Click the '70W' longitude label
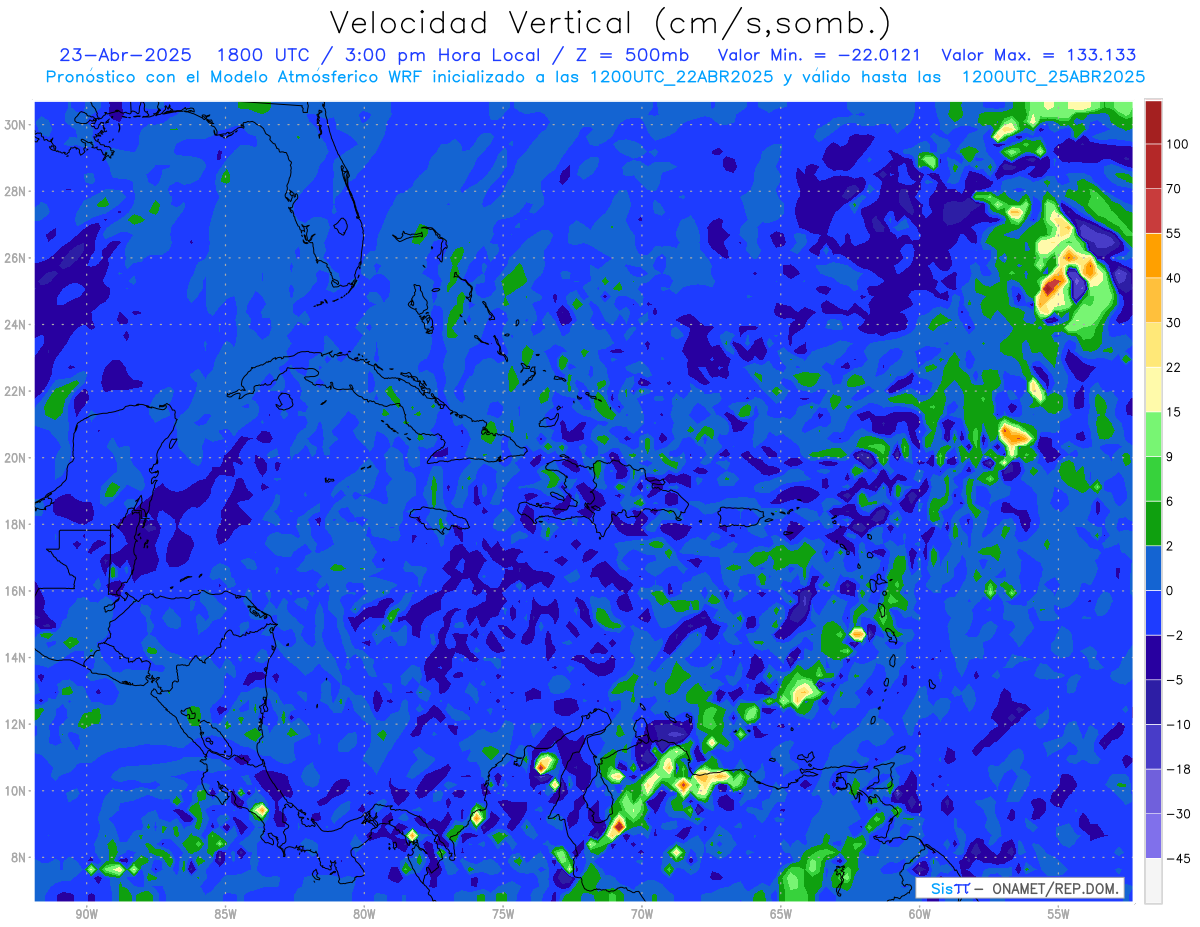Image resolution: width=1200 pixels, height=927 pixels. pyautogui.click(x=642, y=914)
